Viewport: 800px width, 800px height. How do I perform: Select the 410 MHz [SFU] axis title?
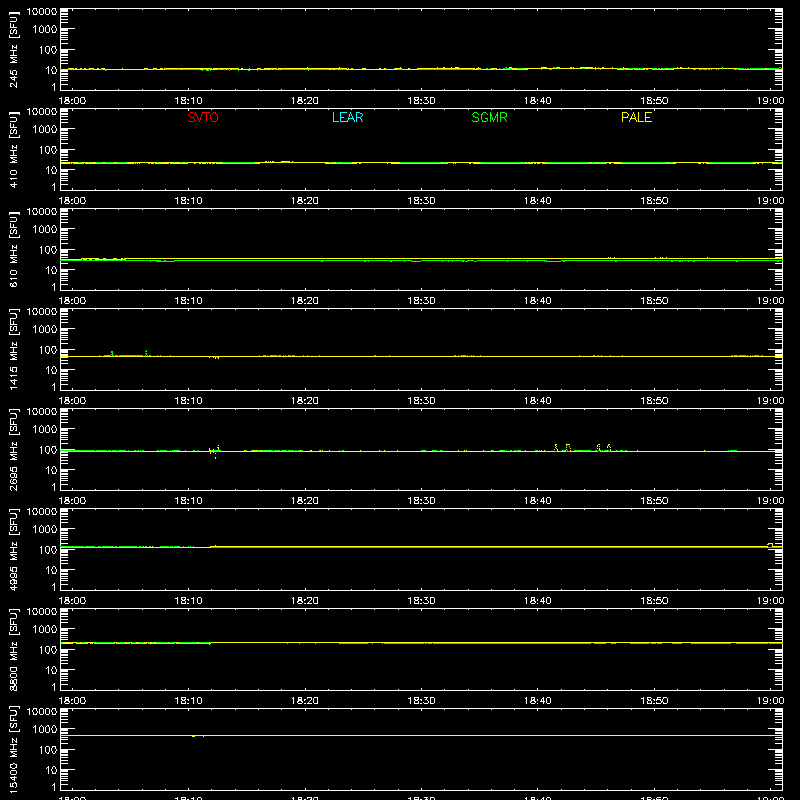pos(14,149)
